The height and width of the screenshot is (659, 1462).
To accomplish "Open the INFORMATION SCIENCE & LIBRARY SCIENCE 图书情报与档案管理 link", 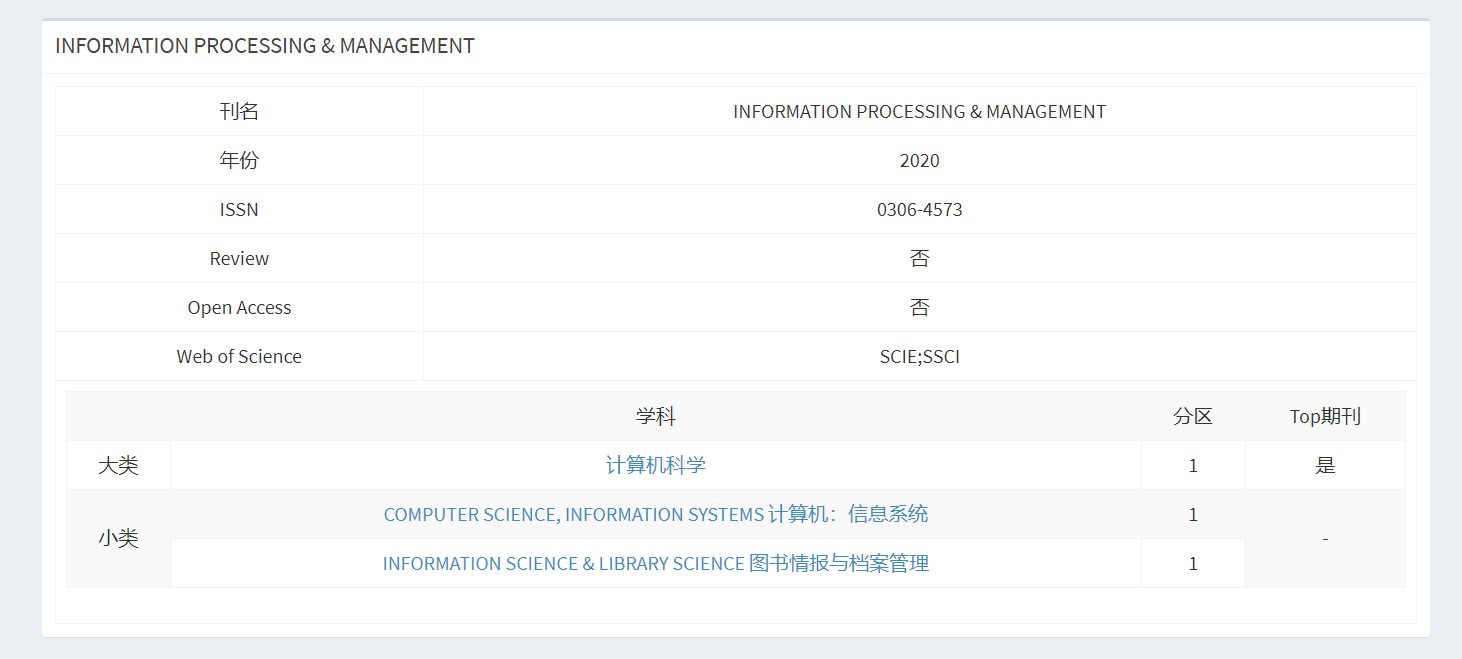I will (656, 563).
